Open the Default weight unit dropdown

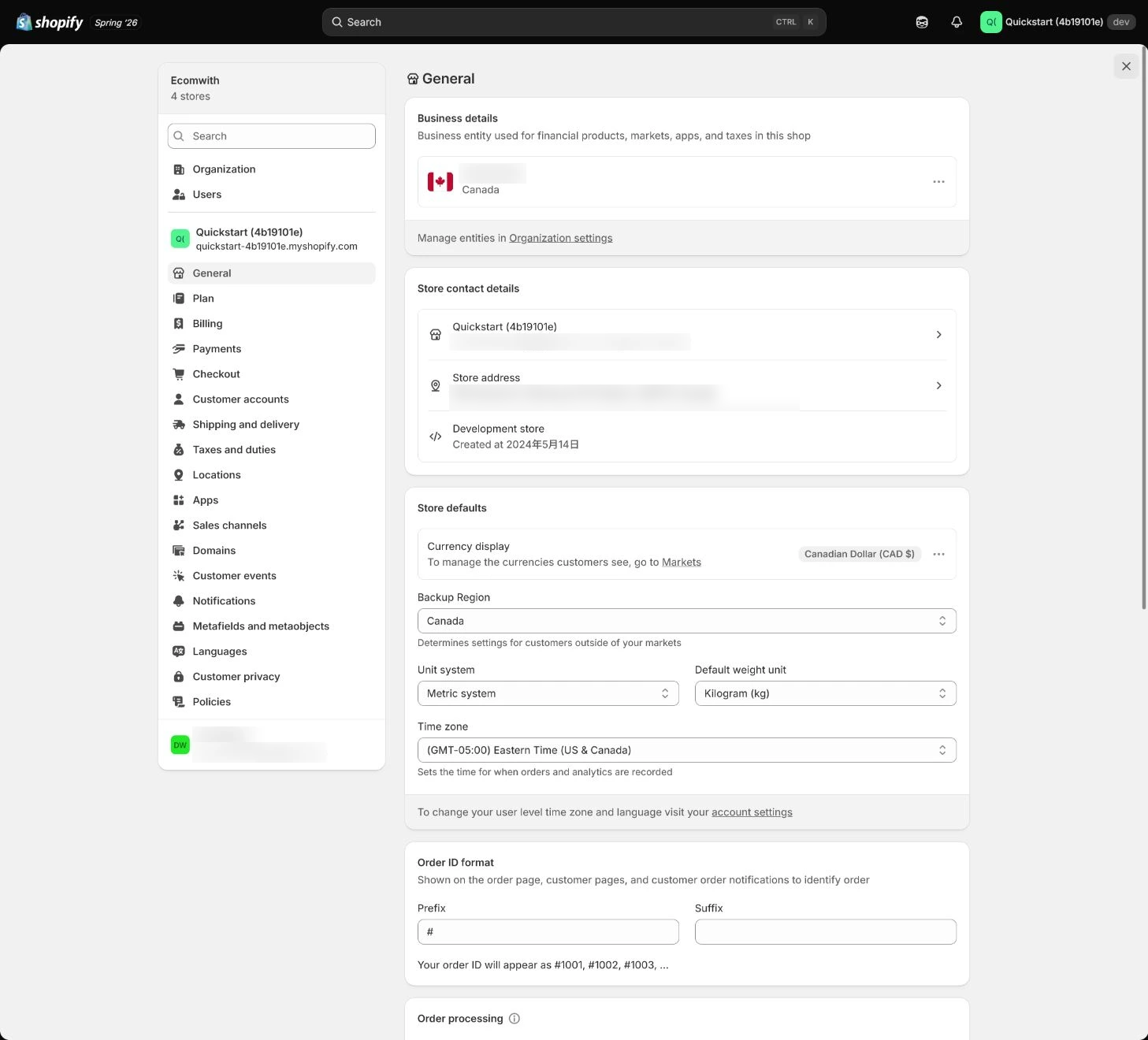(825, 693)
